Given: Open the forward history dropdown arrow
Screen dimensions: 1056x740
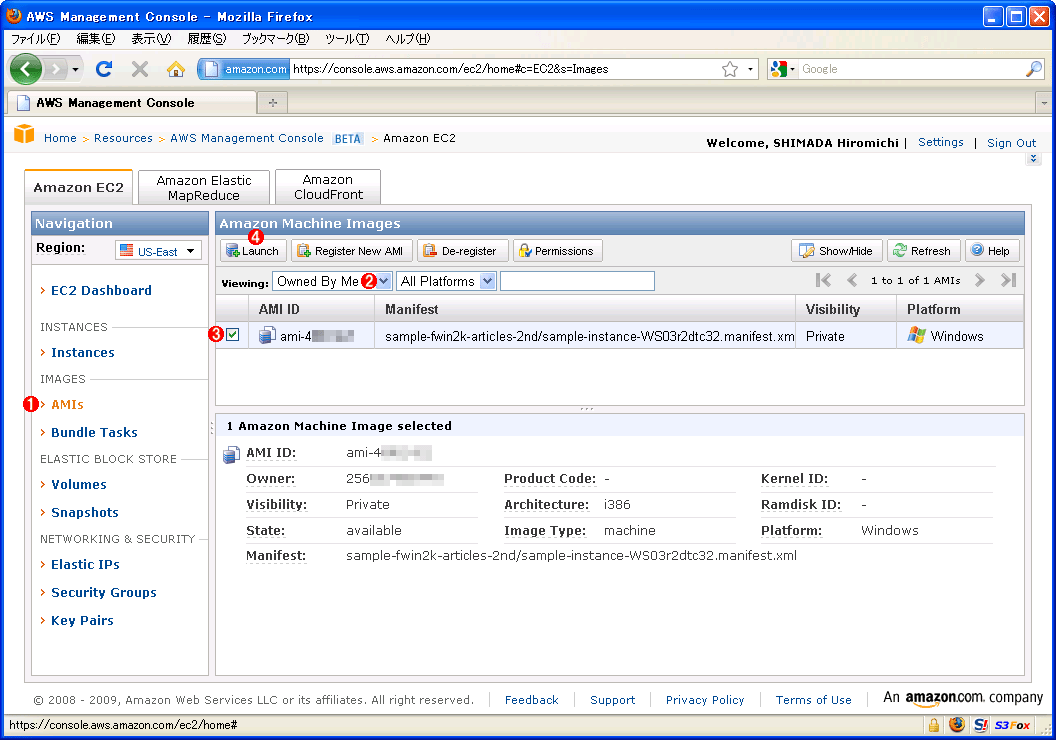Looking at the screenshot, I should click(x=75, y=69).
